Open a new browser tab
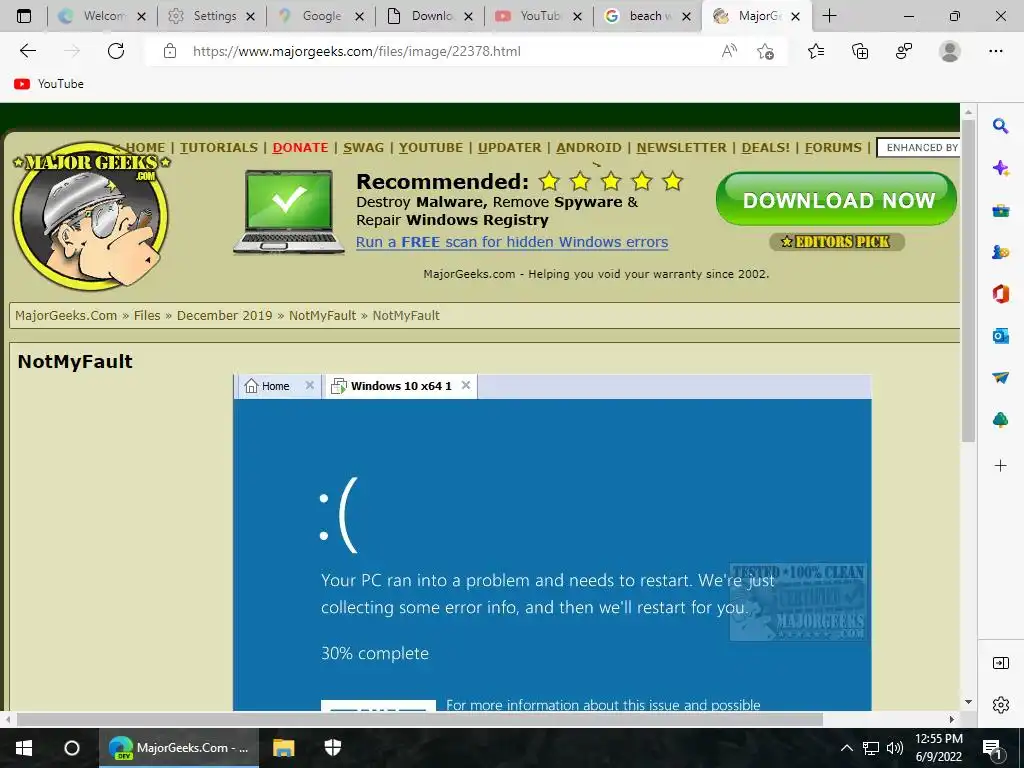Viewport: 1024px width, 768px height. 829,16
